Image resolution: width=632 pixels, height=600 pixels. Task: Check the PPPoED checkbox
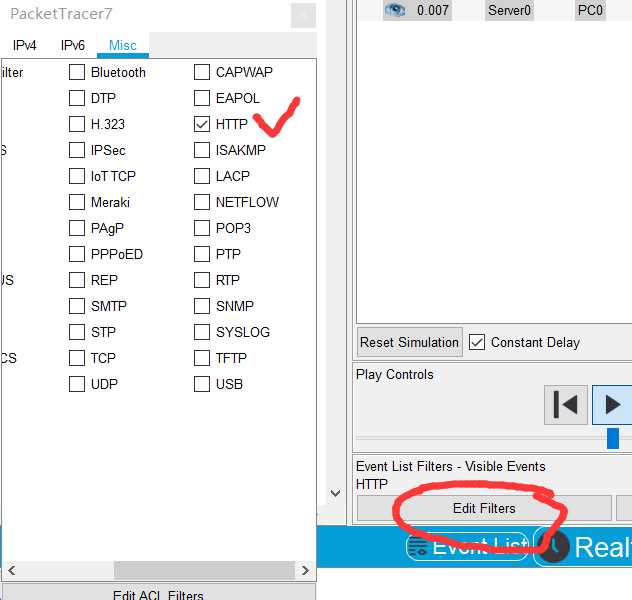77,254
